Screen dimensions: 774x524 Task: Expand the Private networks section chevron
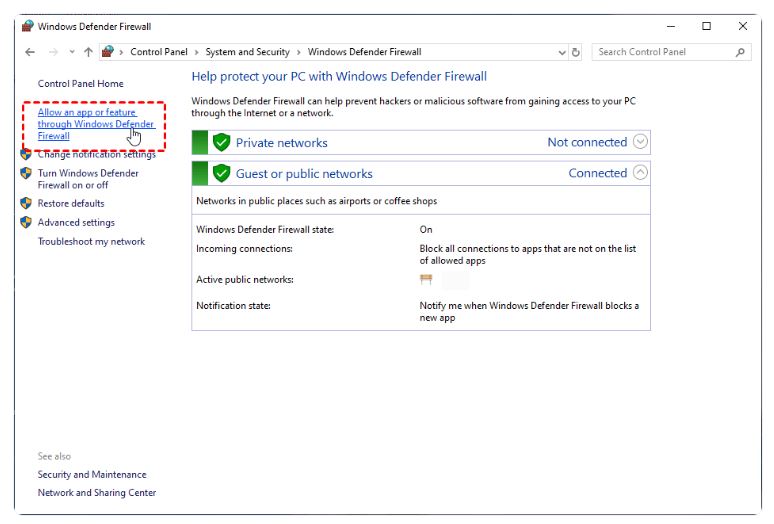640,142
